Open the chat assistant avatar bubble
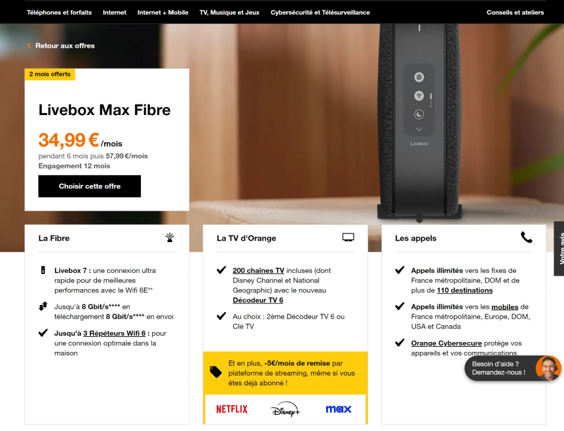This screenshot has height=431, width=564. coord(548,368)
